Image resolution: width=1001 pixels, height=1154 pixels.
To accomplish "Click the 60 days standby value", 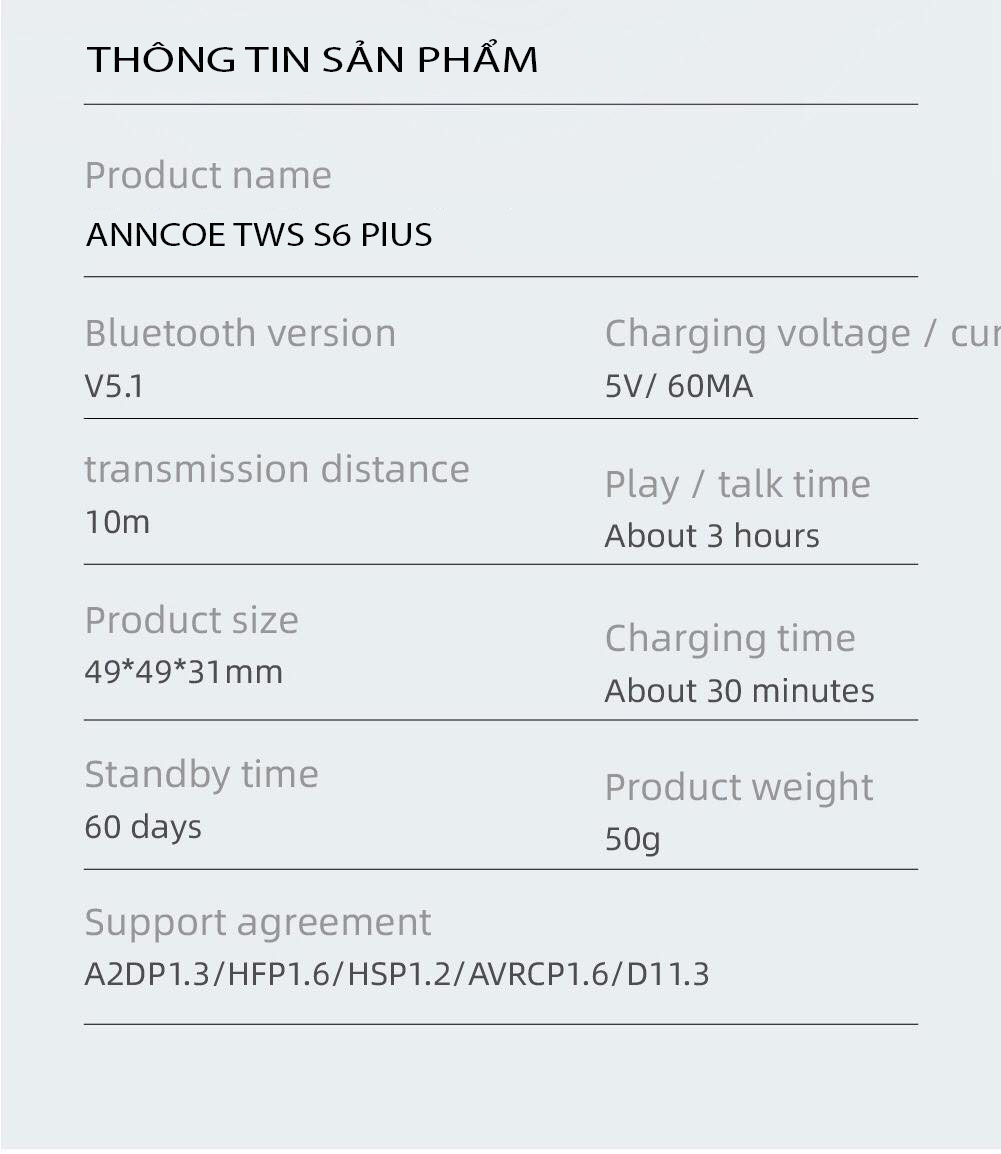I will (x=143, y=827).
